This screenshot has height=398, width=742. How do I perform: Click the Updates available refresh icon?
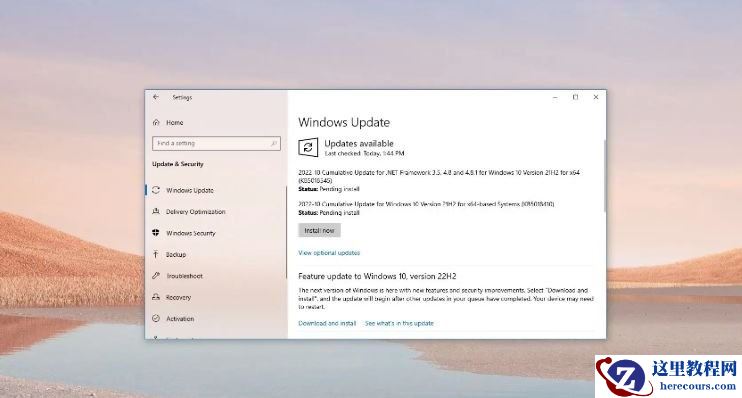click(308, 148)
